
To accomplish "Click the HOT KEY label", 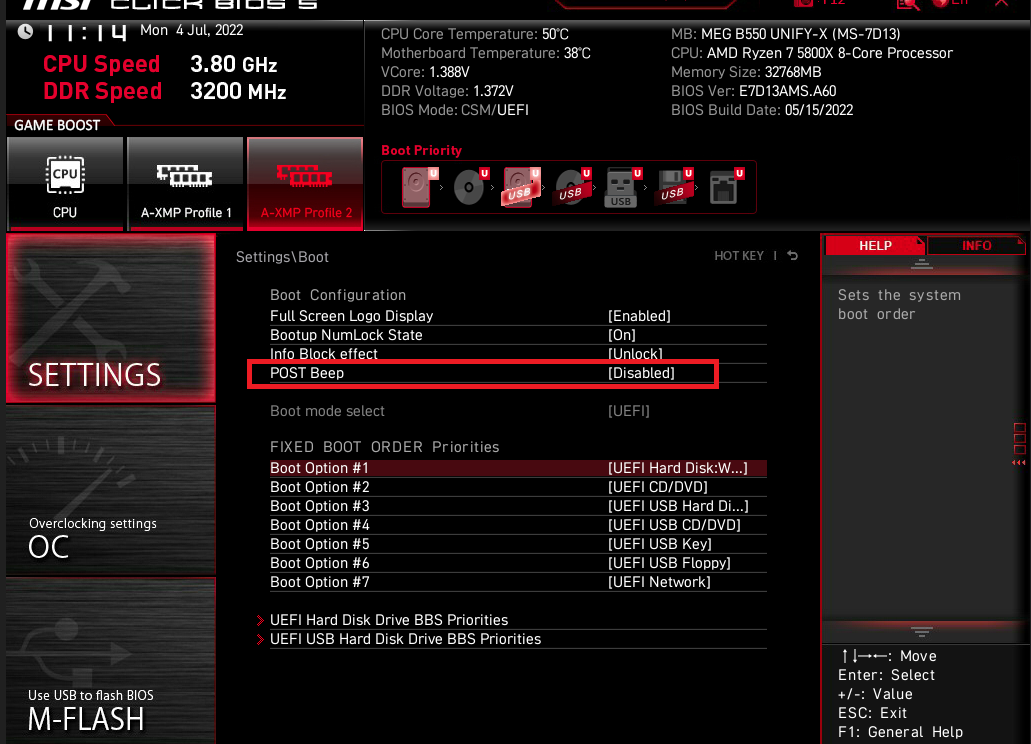I will [739, 256].
